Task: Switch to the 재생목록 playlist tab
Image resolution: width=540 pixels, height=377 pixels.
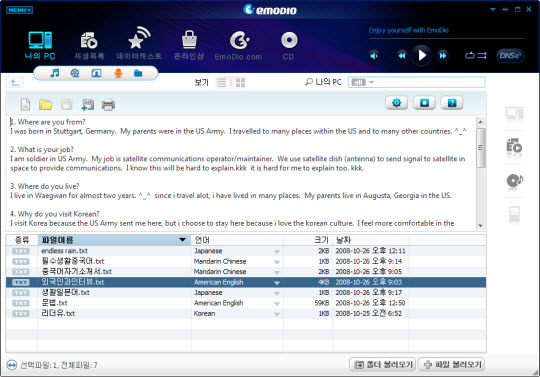Action: coord(89,46)
